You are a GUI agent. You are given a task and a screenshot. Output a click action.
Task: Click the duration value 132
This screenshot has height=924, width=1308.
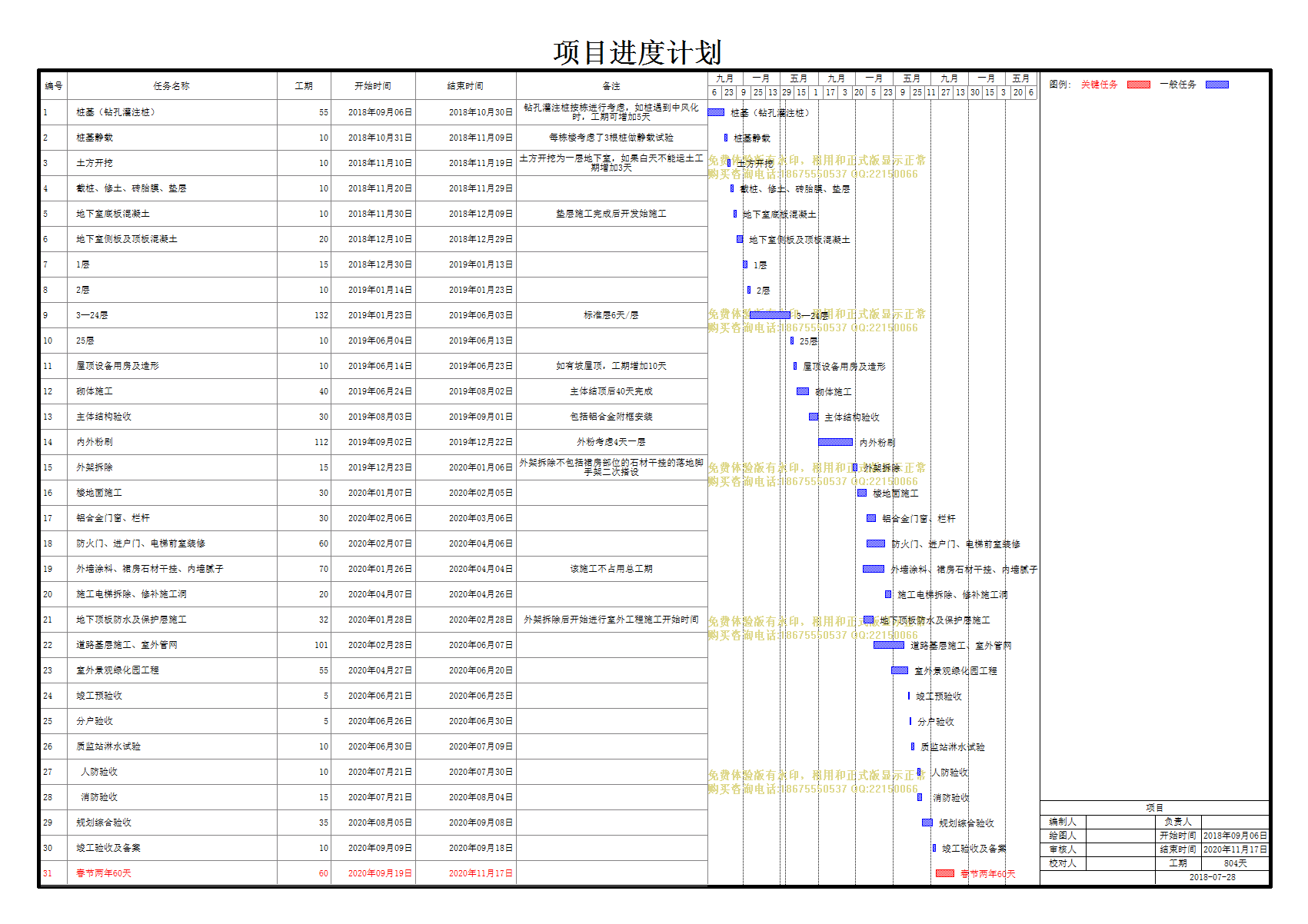321,315
